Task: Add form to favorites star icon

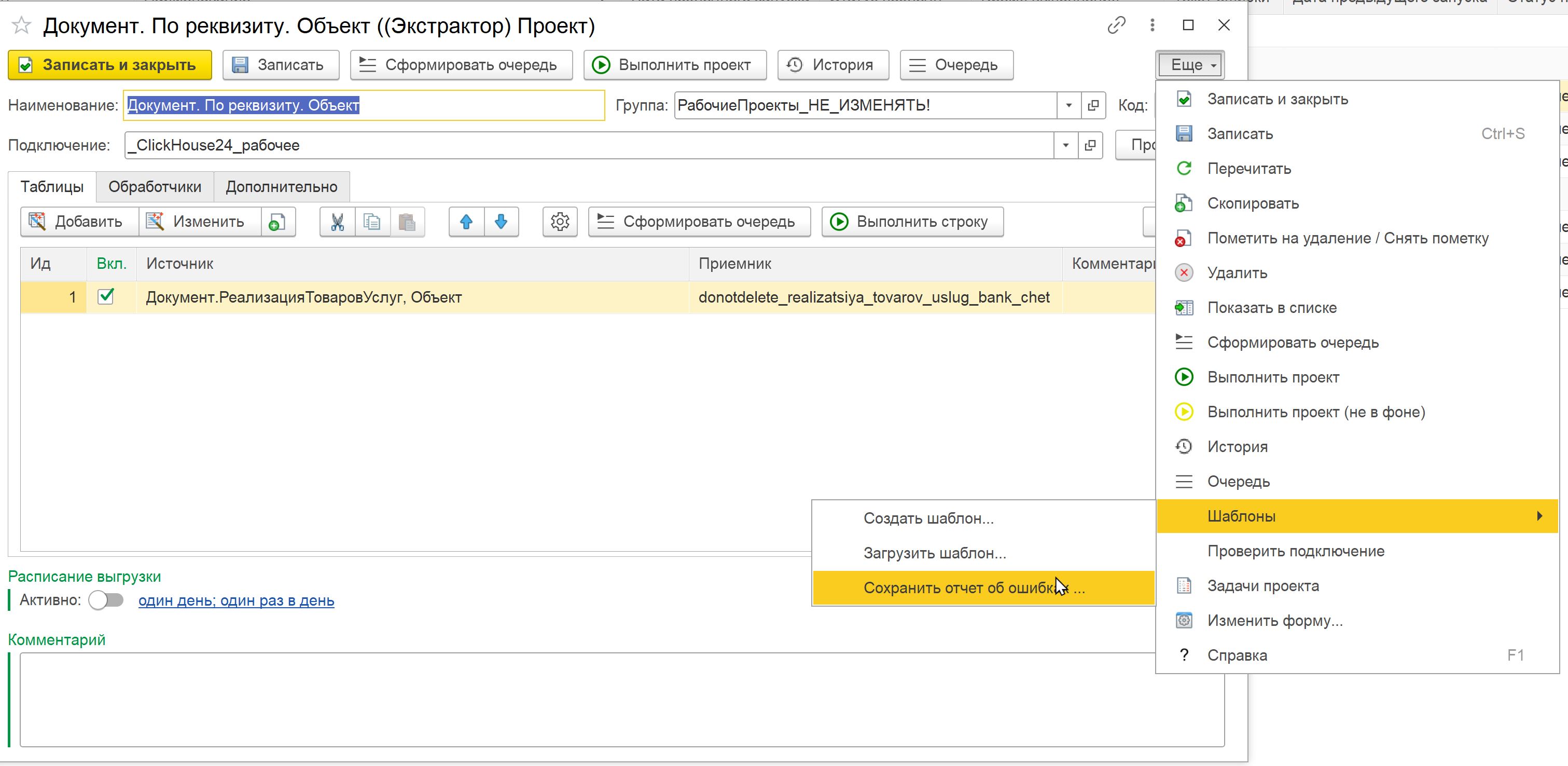Action: 21,25
